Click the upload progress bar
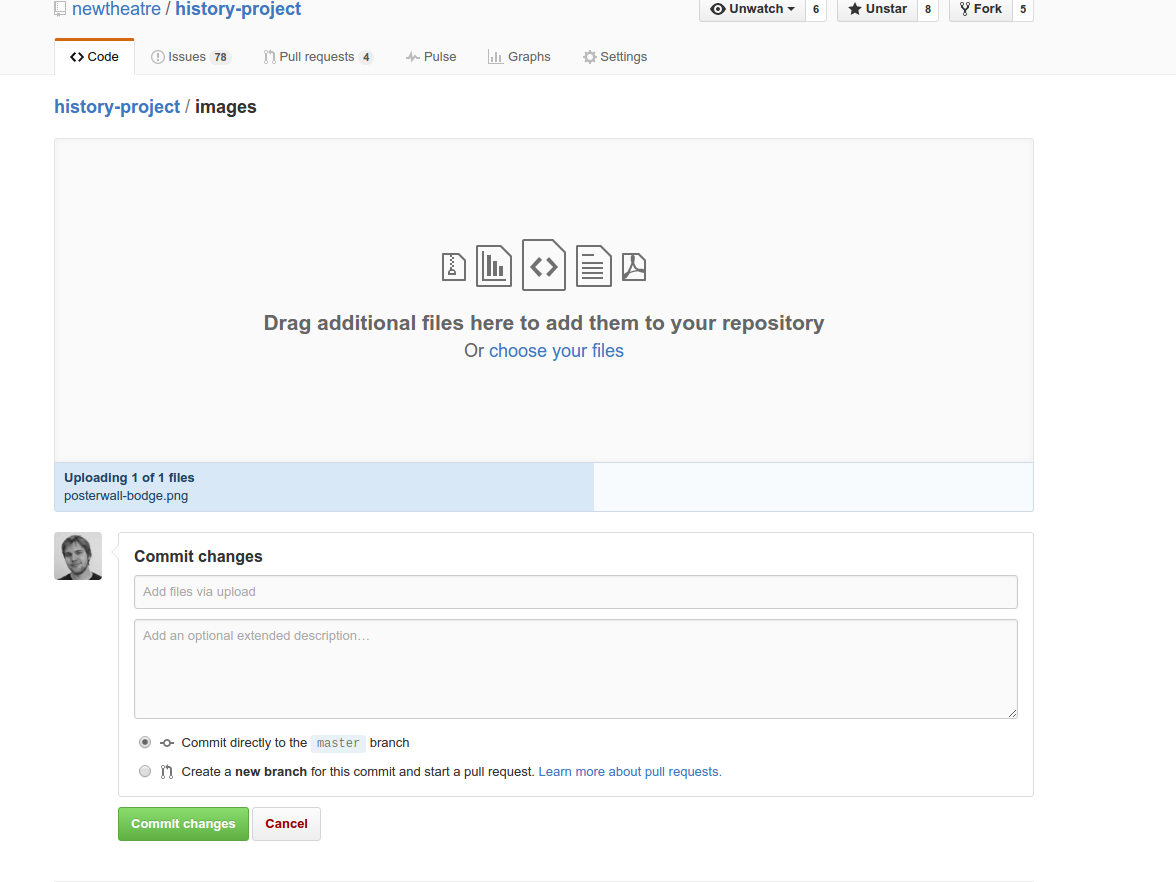Image resolution: width=1176 pixels, height=882 pixels. [x=544, y=487]
